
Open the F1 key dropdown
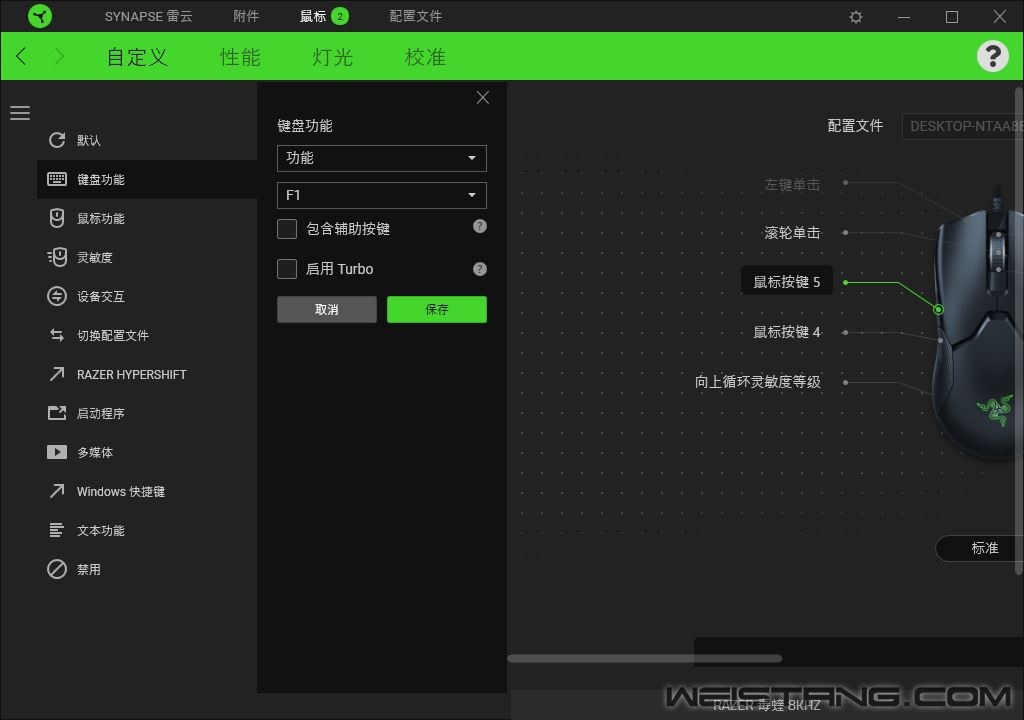coord(381,195)
